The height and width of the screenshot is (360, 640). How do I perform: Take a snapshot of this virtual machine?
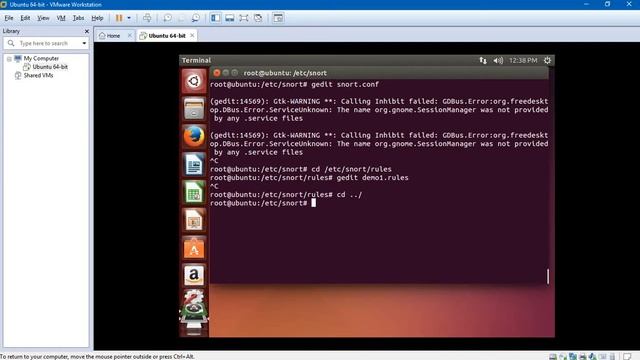167,18
